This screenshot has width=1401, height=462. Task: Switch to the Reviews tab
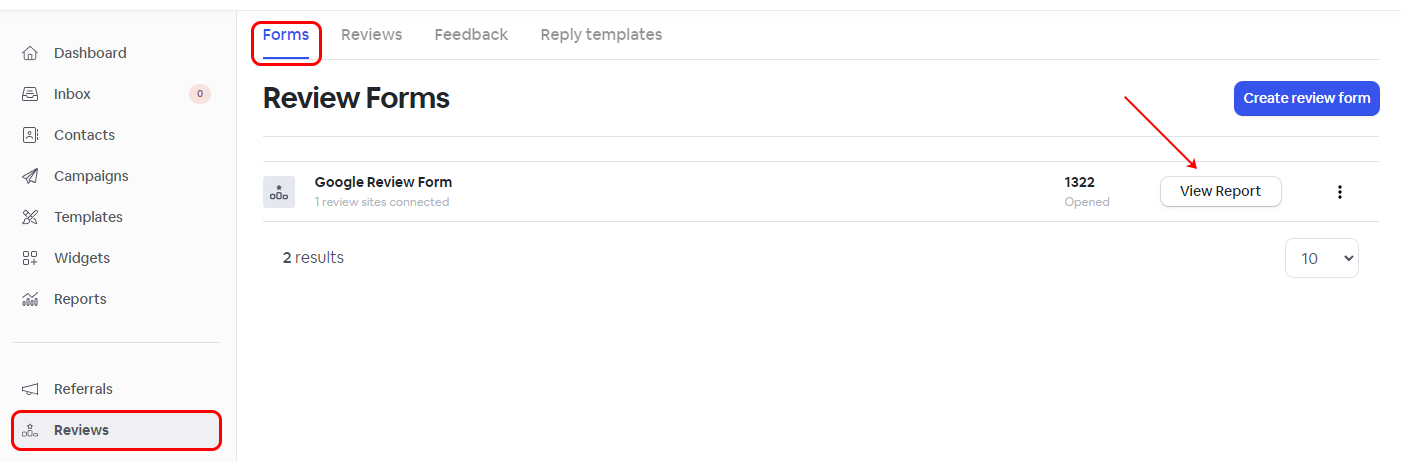coord(371,35)
